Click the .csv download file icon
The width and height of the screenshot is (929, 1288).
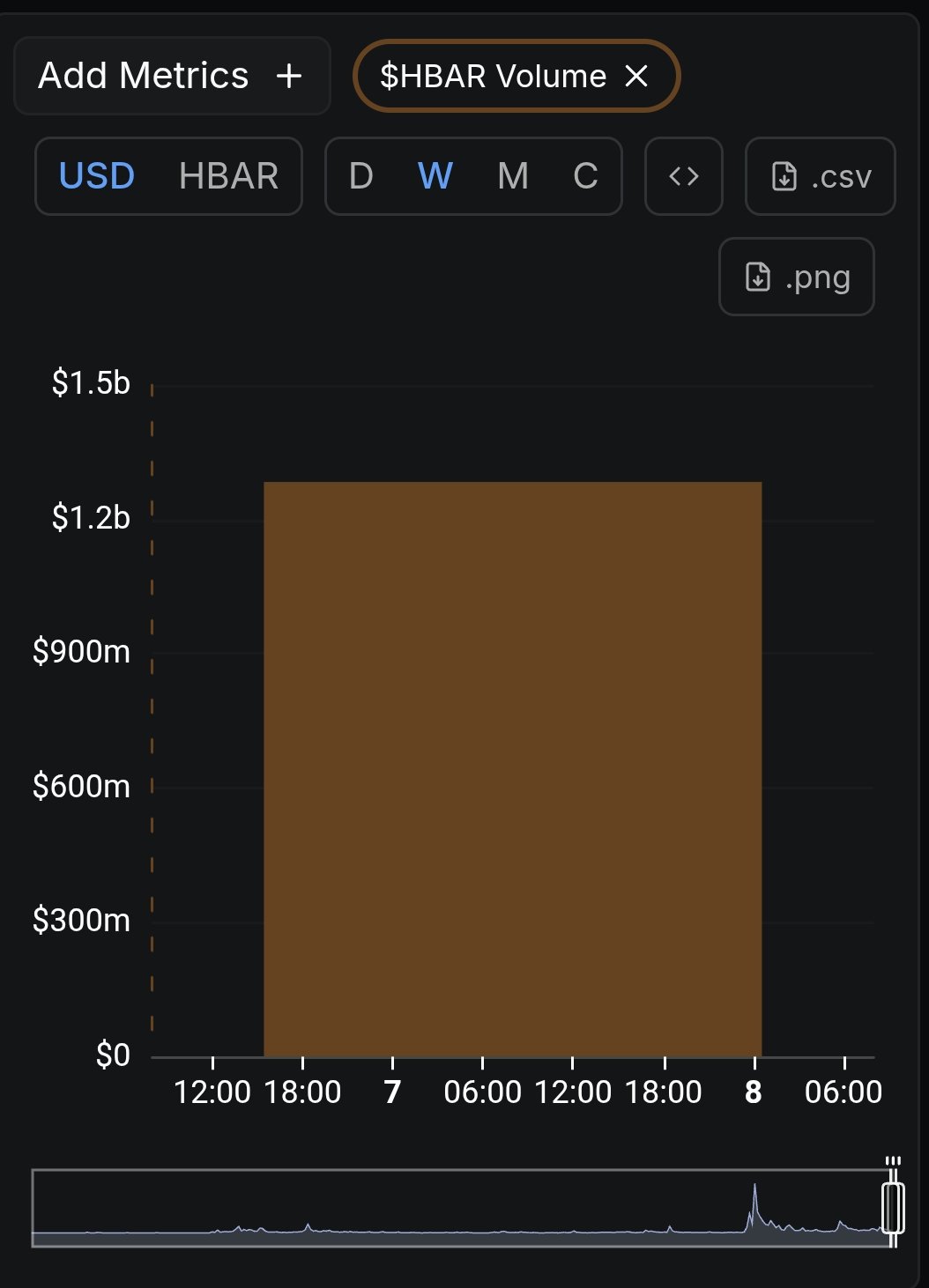pos(784,176)
